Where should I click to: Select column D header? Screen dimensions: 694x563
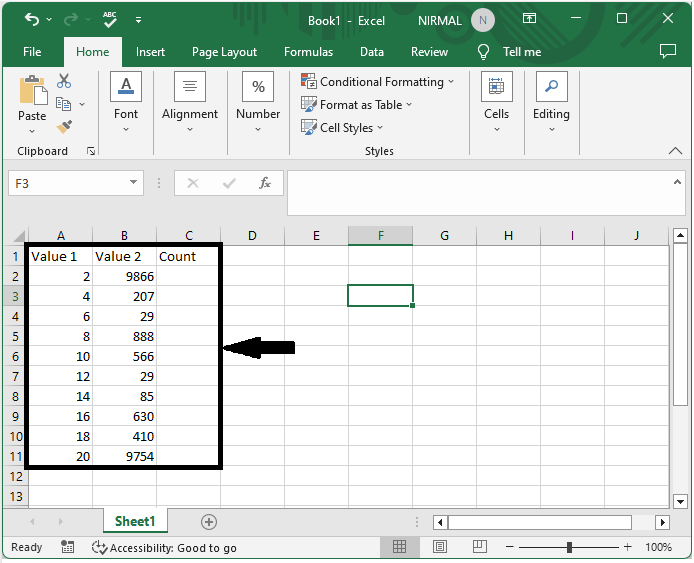point(252,235)
